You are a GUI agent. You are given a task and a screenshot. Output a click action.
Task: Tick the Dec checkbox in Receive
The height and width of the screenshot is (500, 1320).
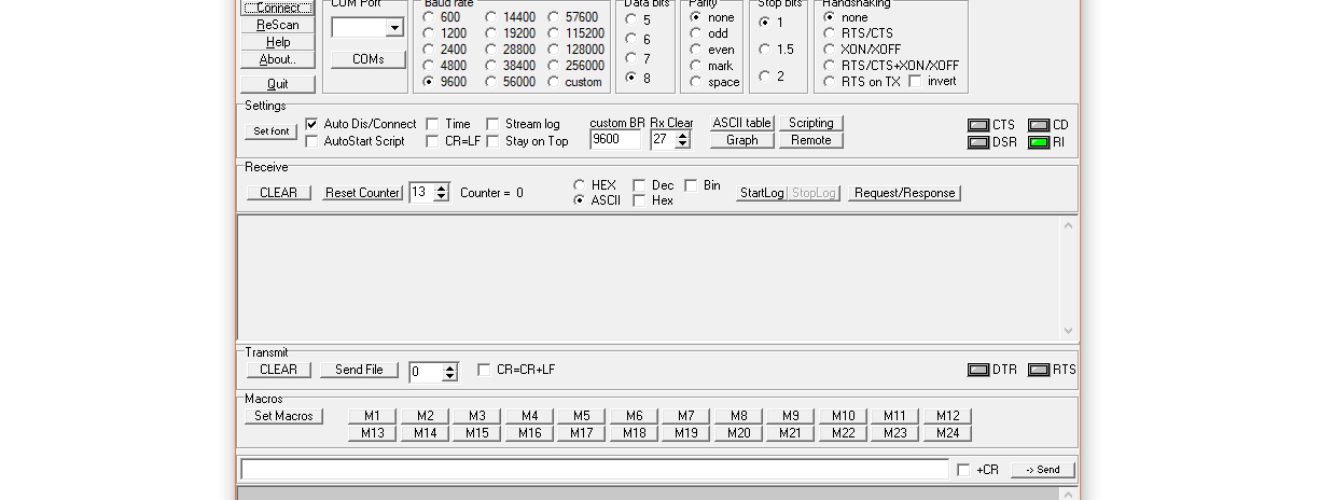[x=639, y=185]
